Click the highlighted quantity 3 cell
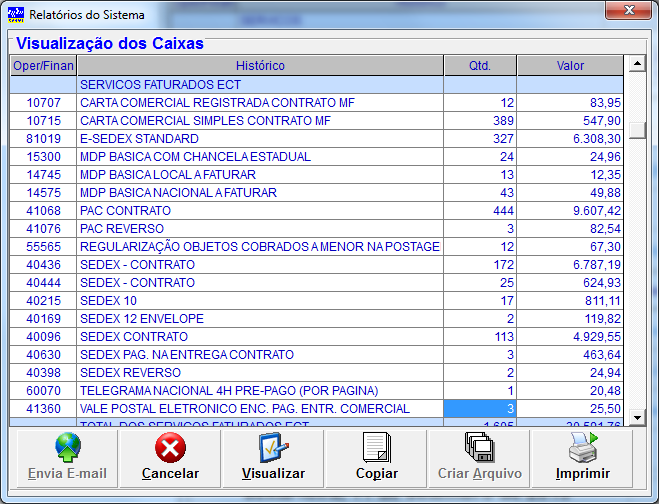 coord(480,409)
